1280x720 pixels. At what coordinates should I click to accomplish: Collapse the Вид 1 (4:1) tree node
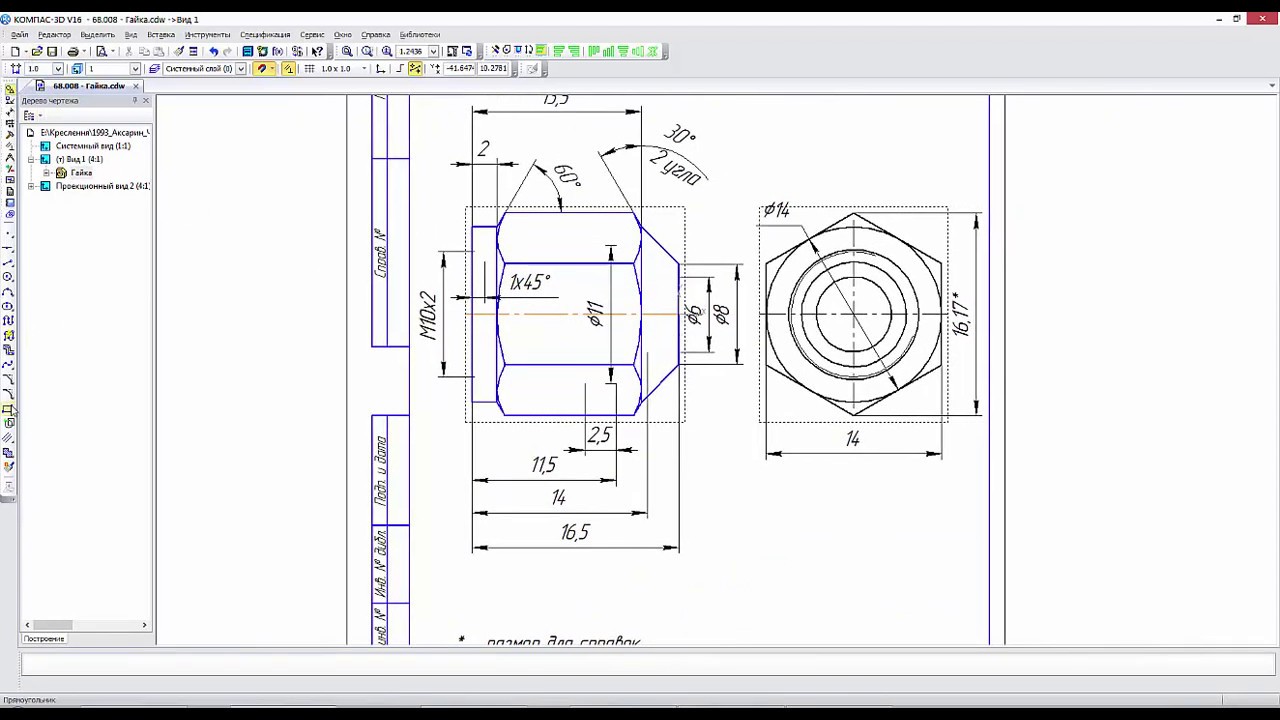click(x=31, y=159)
